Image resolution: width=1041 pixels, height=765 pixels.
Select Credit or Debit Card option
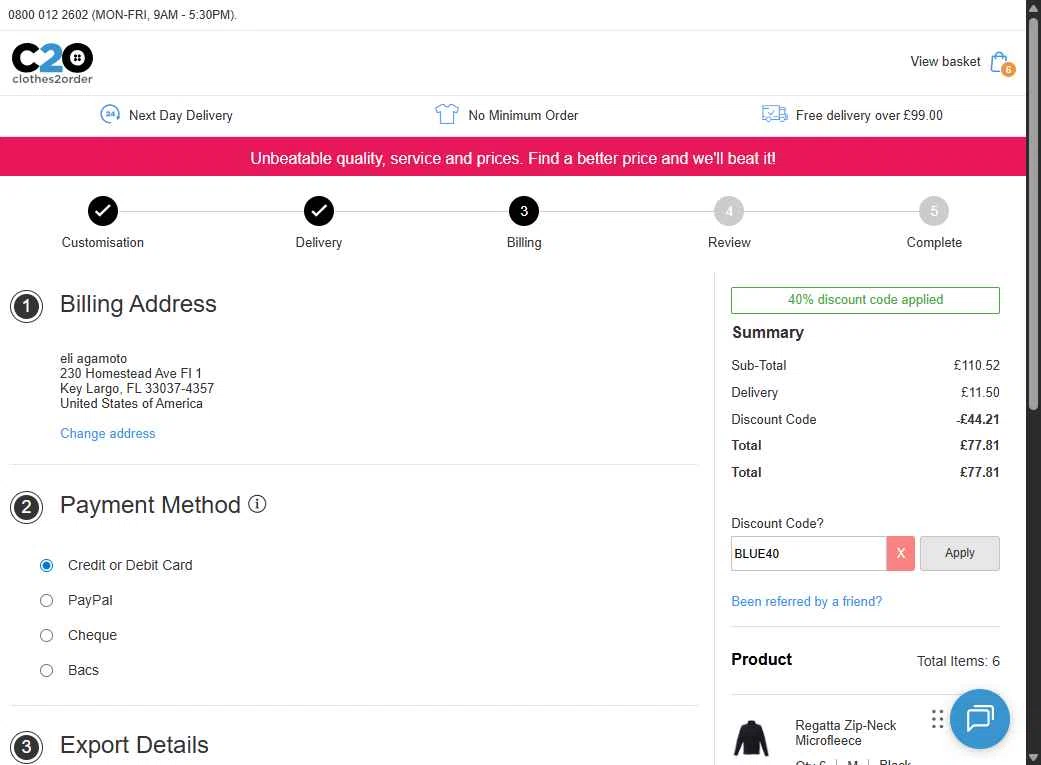coord(46,565)
